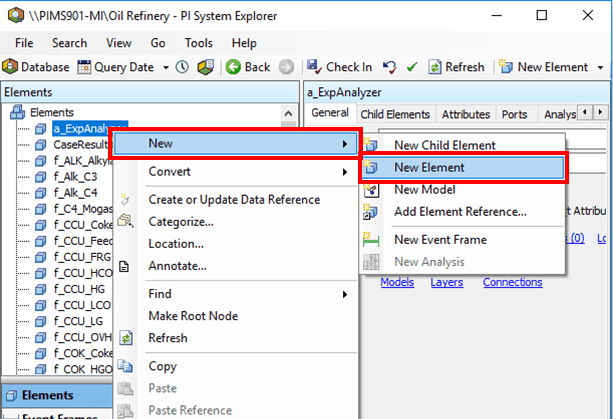Click the Copy context menu icon
The image size is (613, 419).
(125, 366)
